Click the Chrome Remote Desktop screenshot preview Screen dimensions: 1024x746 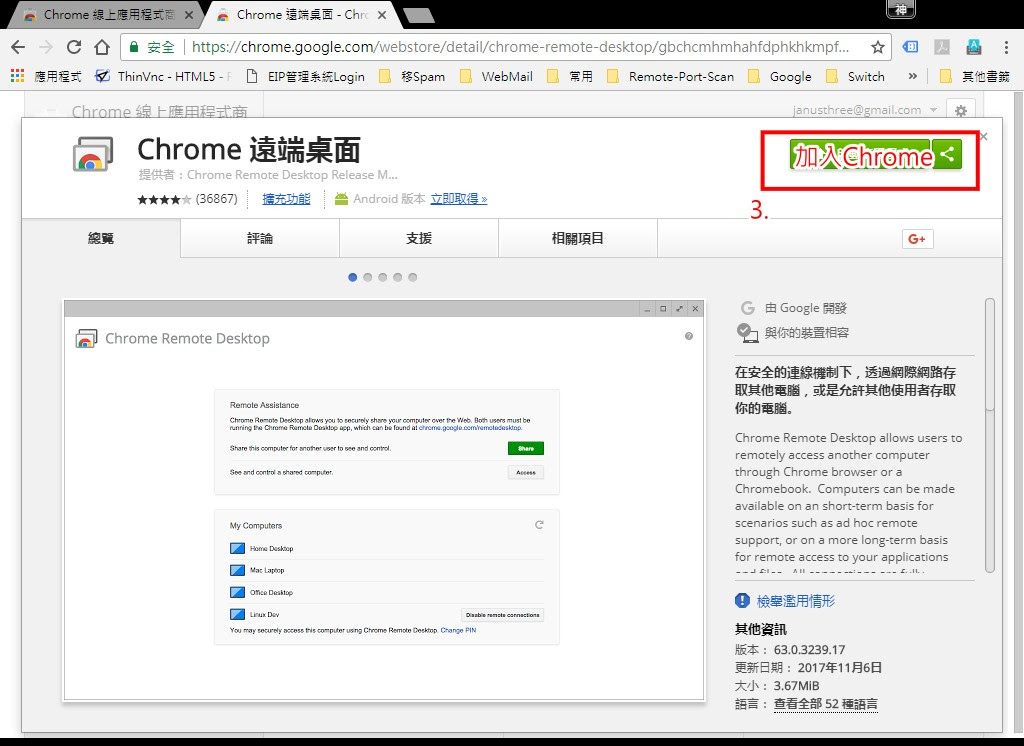click(384, 500)
